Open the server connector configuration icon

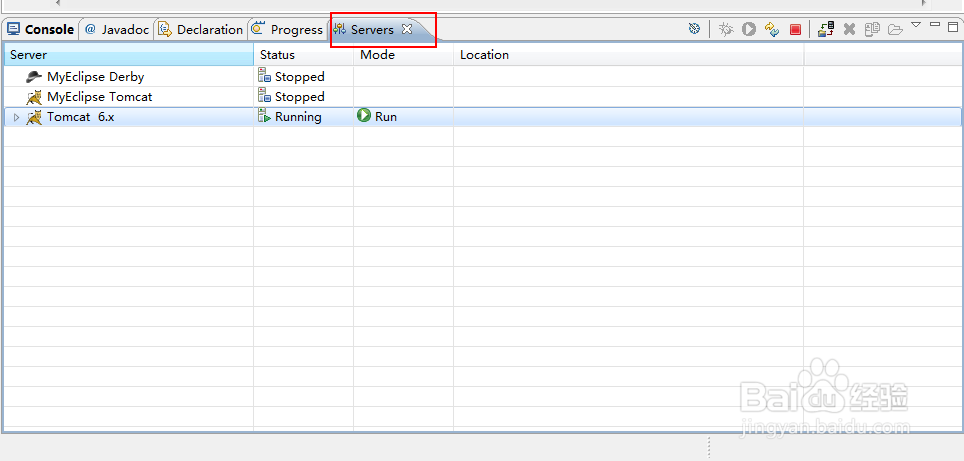[695, 28]
